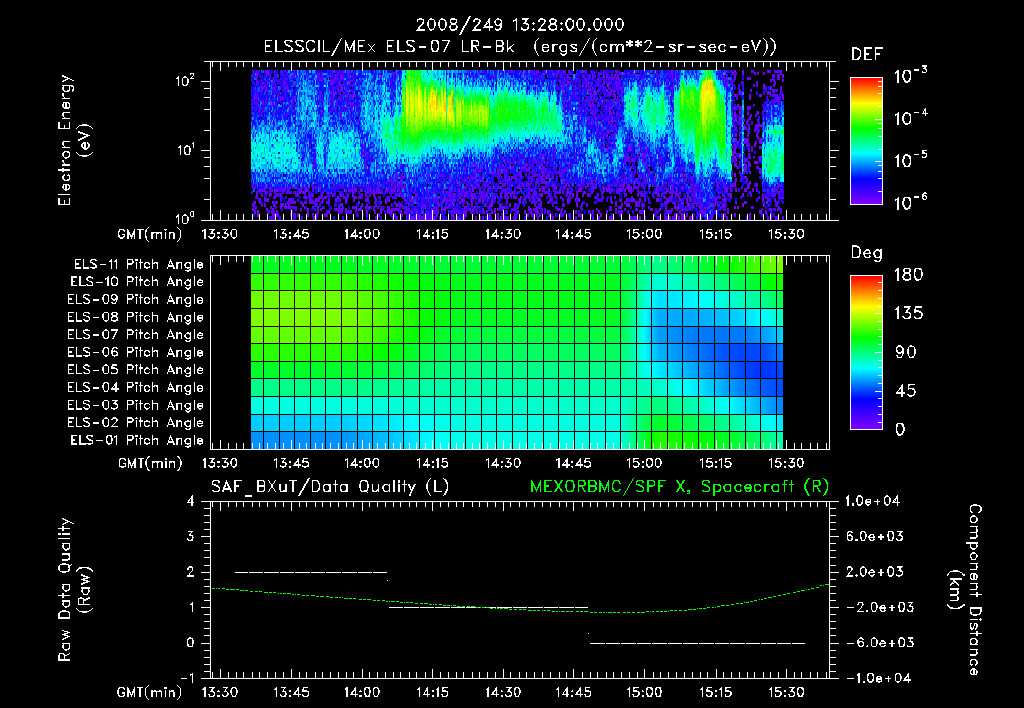This screenshot has height=708, width=1024.
Task: Select the ELSSCIL/MEx ELS-07 LR-Bk spectrogram title
Action: 520,47
